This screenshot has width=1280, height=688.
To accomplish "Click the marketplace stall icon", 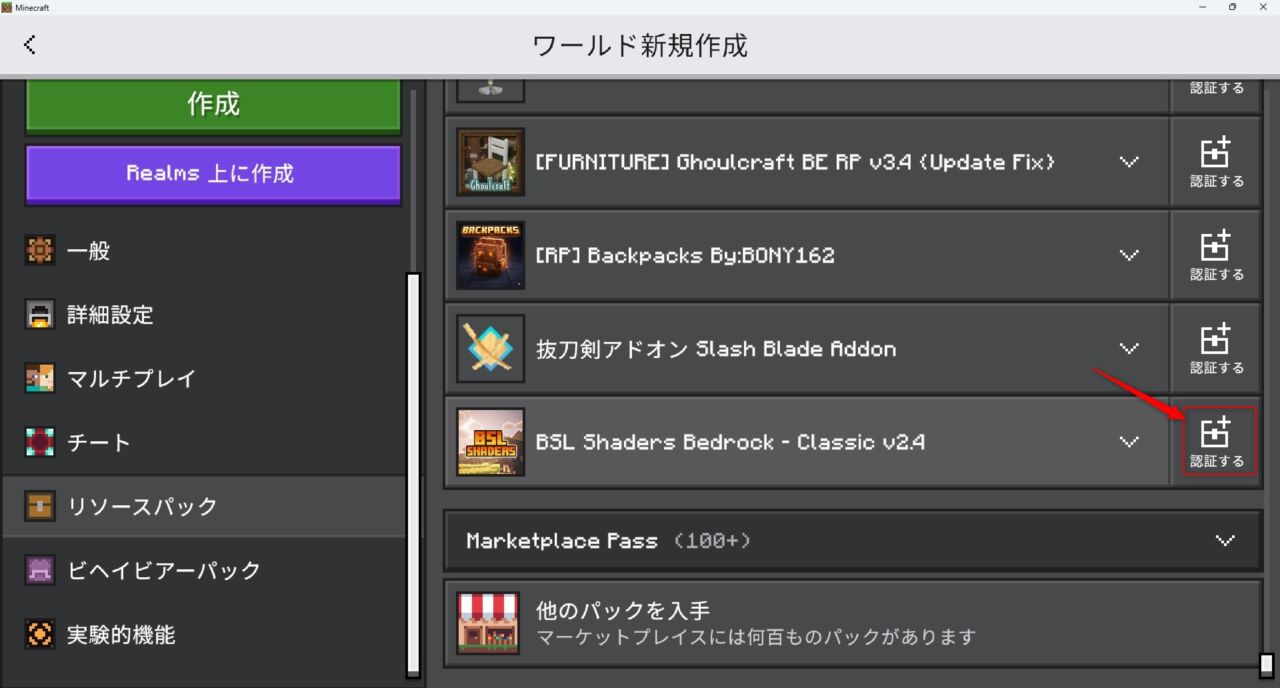I will click(x=488, y=622).
